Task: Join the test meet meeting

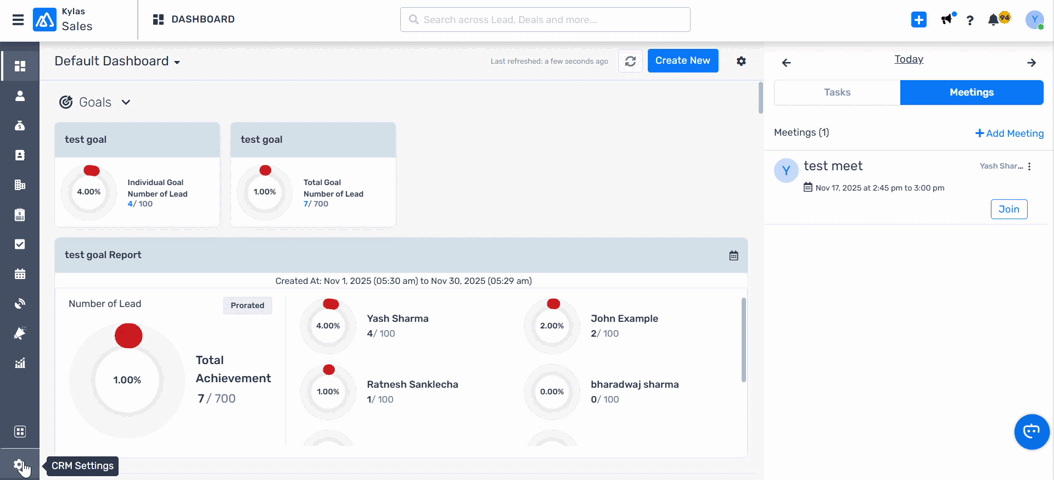Action: click(x=1008, y=209)
